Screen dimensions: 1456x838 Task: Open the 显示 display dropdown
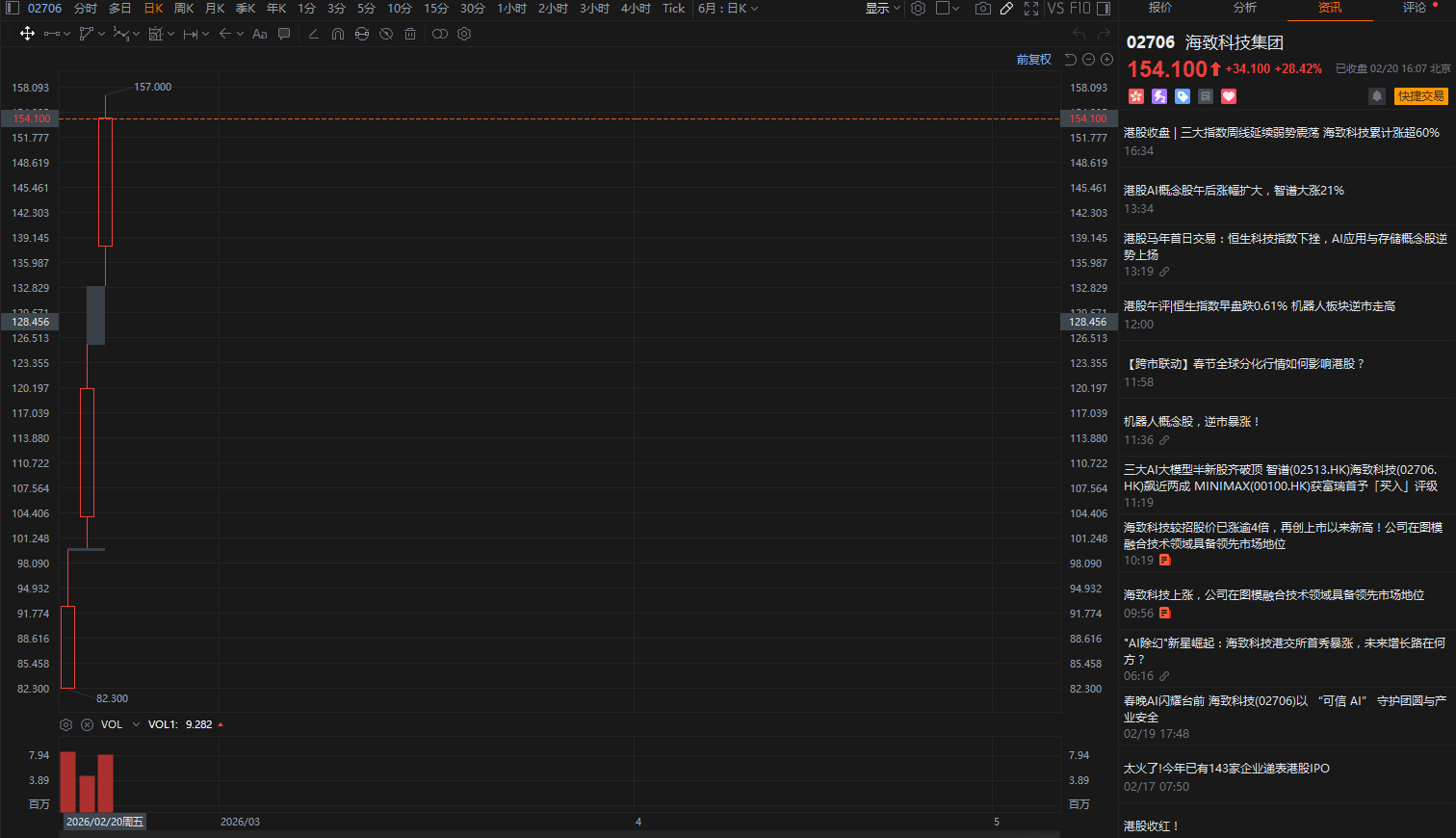(883, 8)
